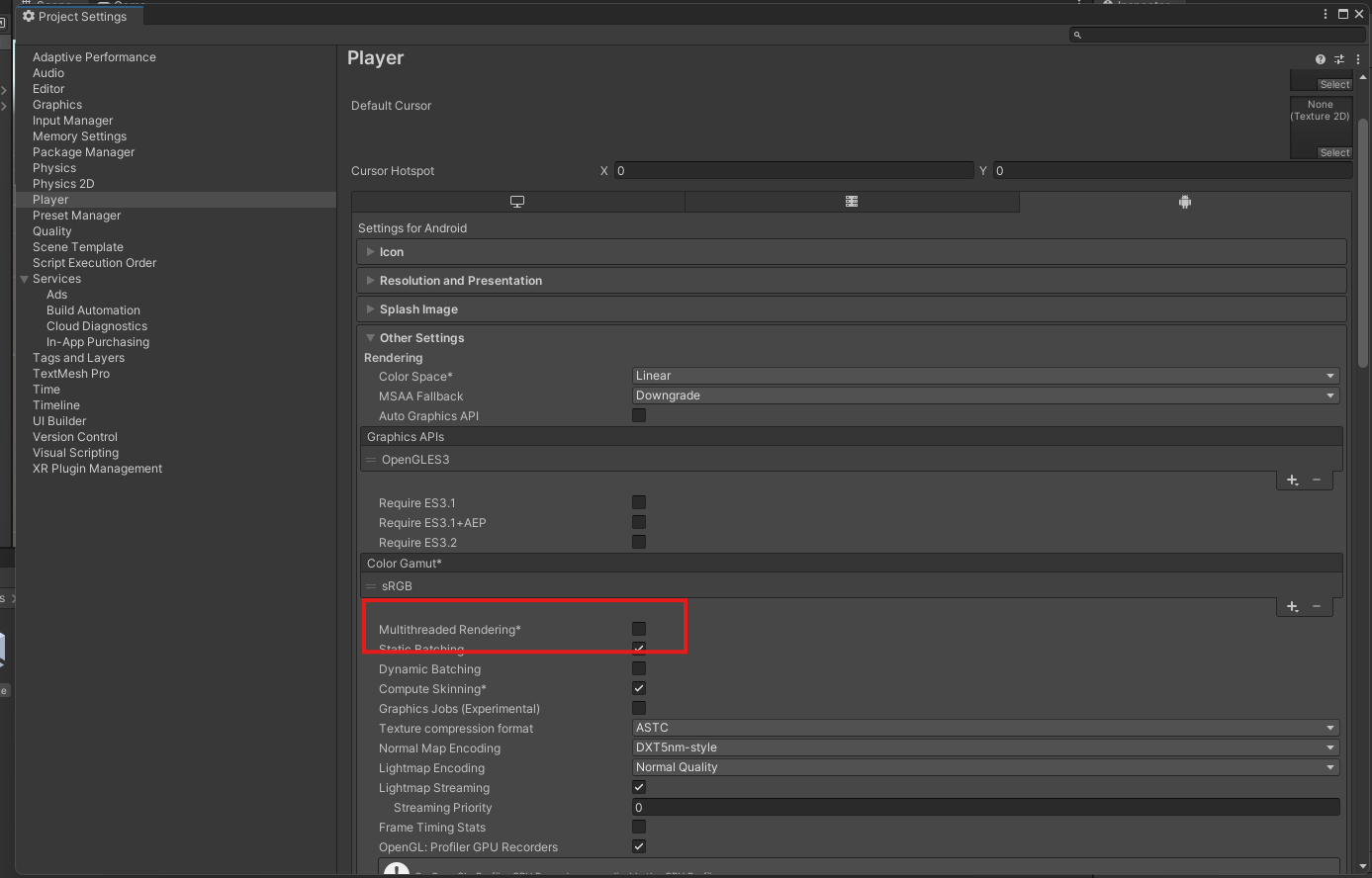This screenshot has width=1372, height=878.
Task: Add a color gamut with the plus icon
Action: point(1293,606)
